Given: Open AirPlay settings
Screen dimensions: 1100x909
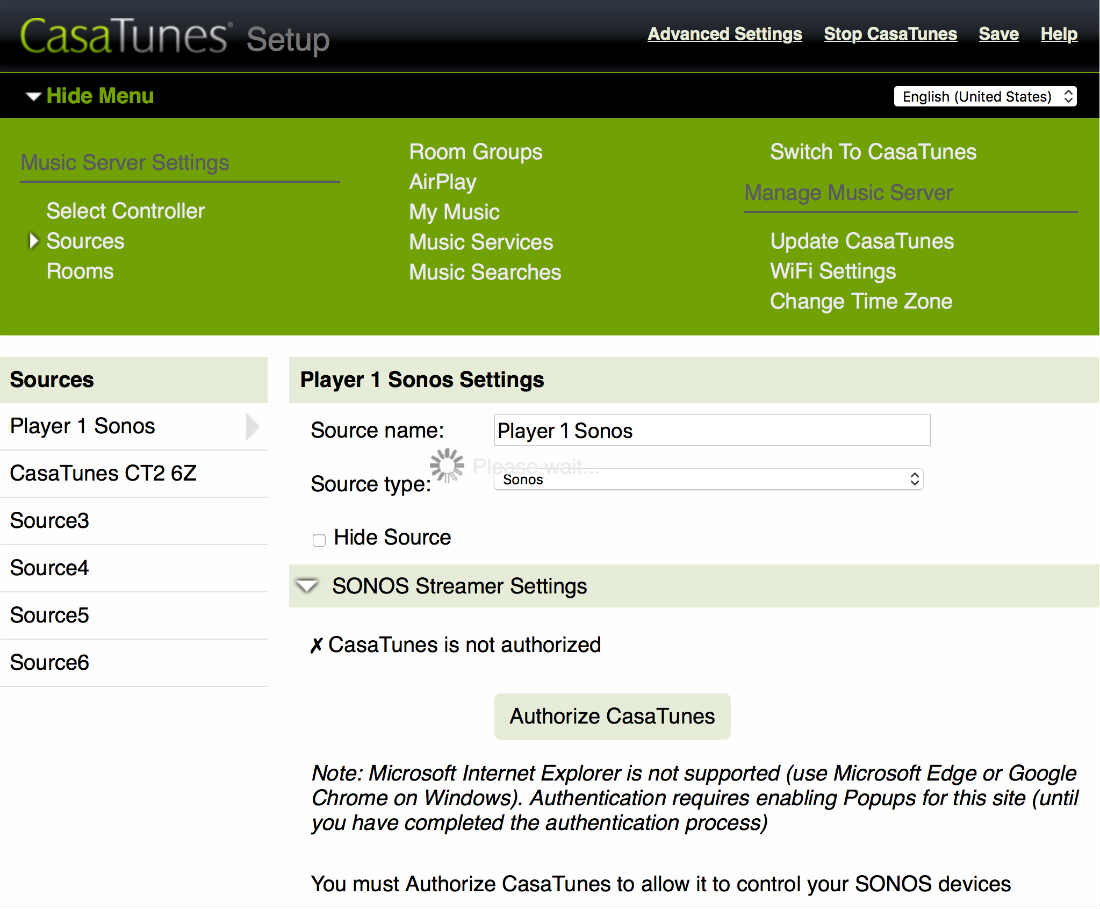Looking at the screenshot, I should coord(443,182).
